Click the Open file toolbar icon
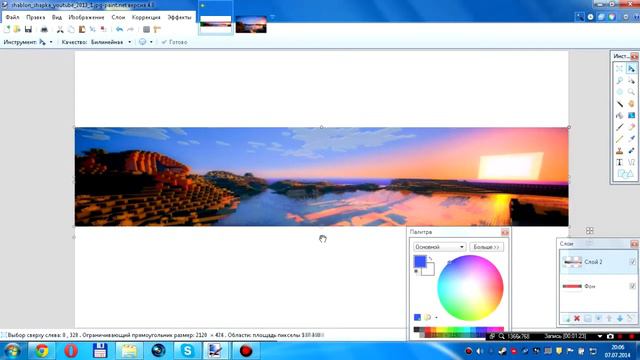Image resolution: width=640 pixels, height=360 pixels. [x=17, y=29]
